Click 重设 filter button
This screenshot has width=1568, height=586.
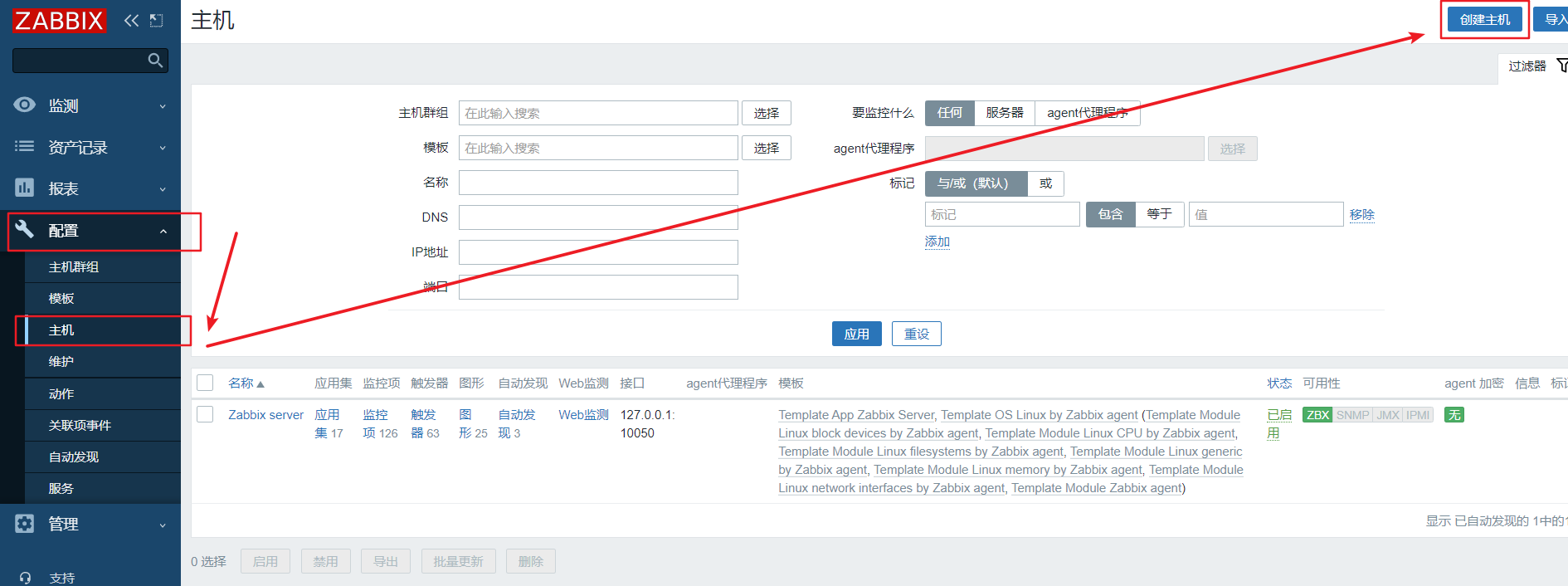[917, 334]
